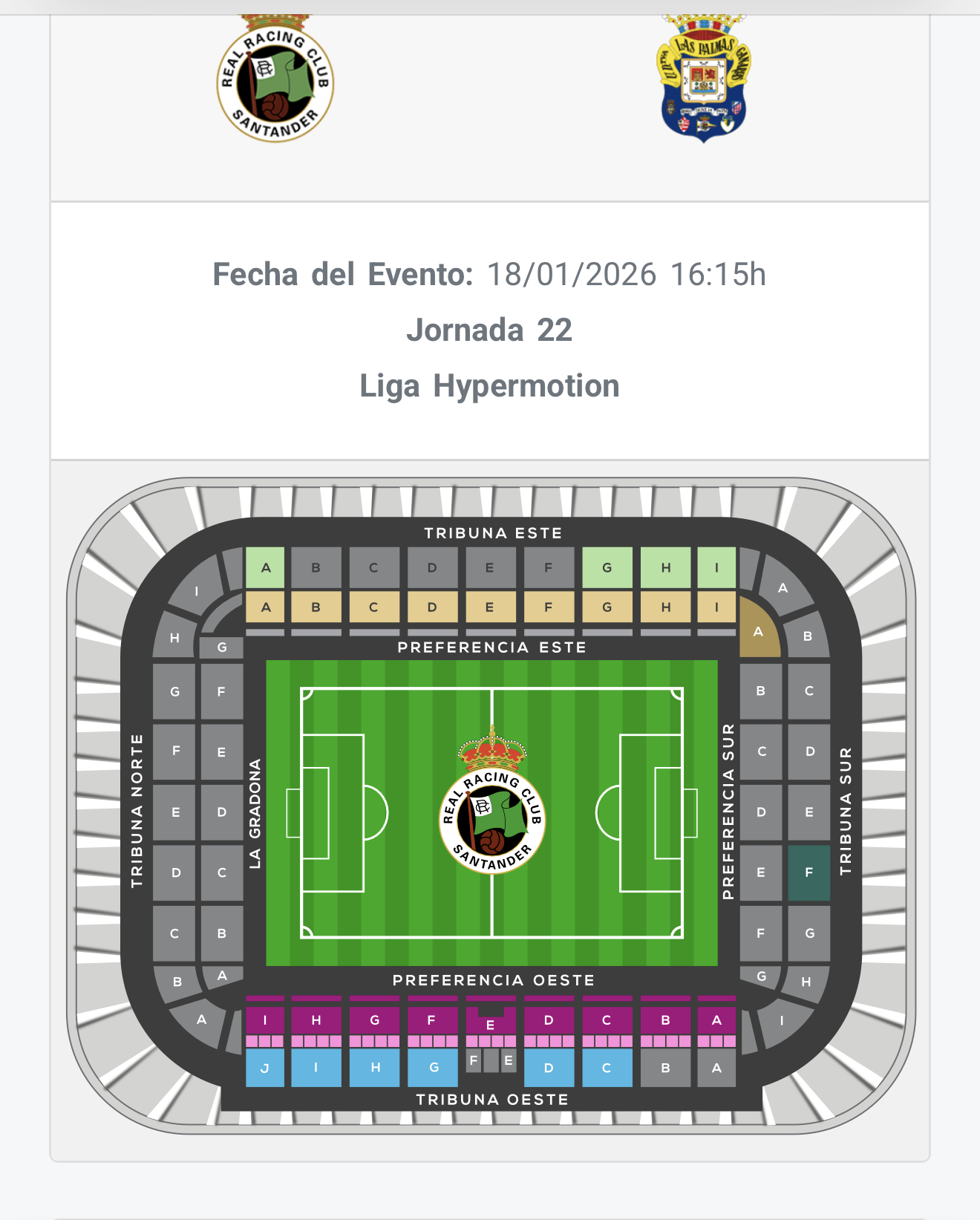The height and width of the screenshot is (1220, 980).
Task: Select tan section B in Preferencia Este
Action: [316, 607]
